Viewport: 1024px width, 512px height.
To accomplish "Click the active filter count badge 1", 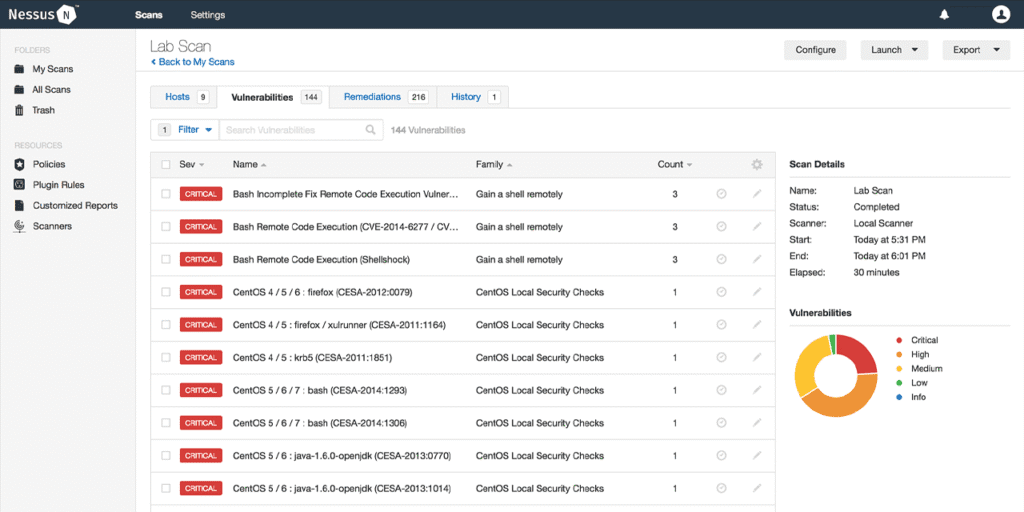I will click(165, 129).
